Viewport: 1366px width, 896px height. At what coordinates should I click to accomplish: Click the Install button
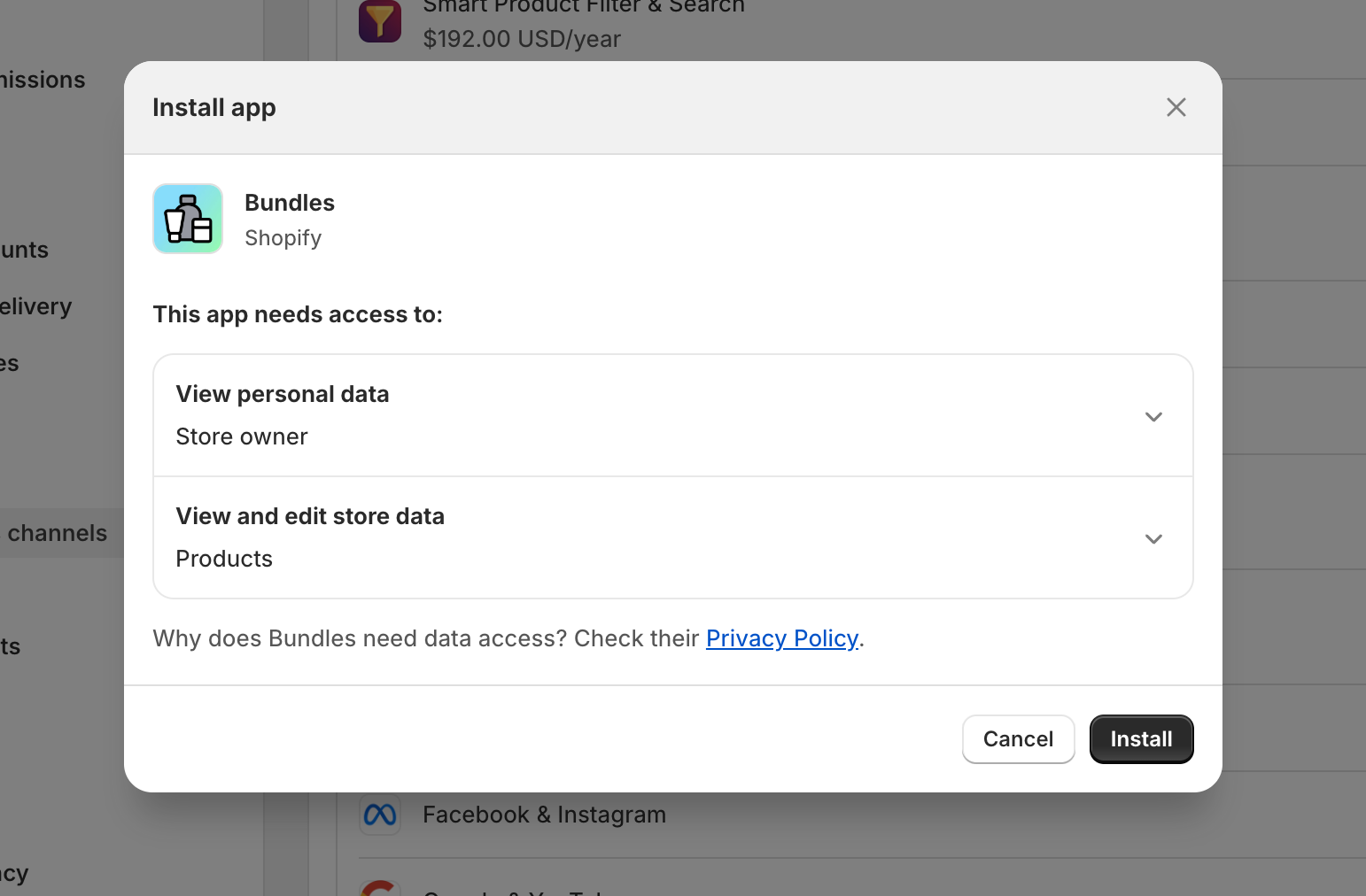(1141, 738)
